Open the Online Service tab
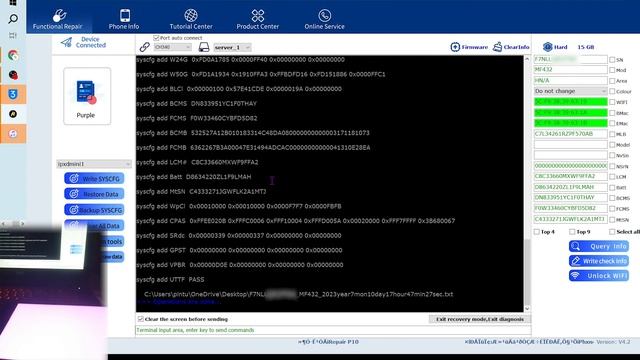 (324, 19)
